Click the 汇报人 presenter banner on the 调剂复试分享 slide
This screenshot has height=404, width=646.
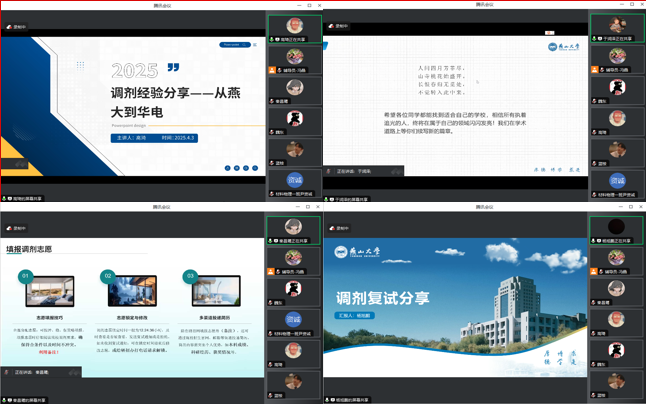pyautogui.click(x=354, y=315)
